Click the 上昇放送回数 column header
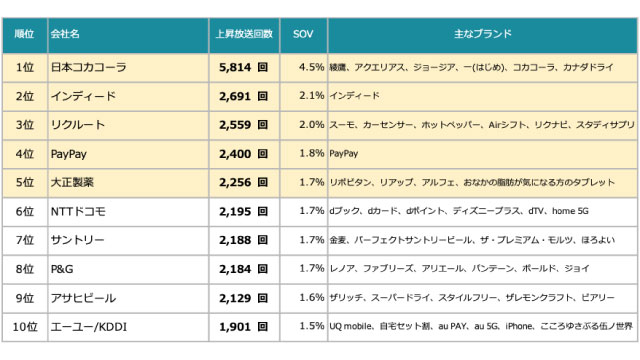The image size is (640, 360). (244, 34)
